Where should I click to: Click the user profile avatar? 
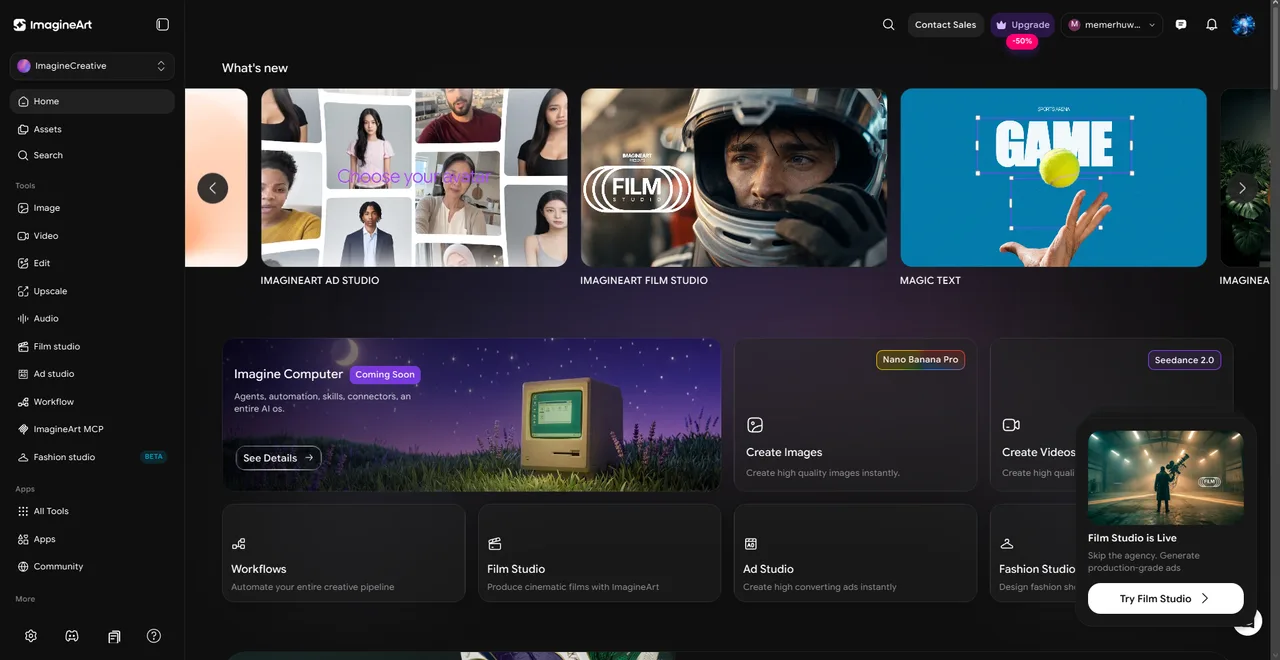pyautogui.click(x=1243, y=25)
